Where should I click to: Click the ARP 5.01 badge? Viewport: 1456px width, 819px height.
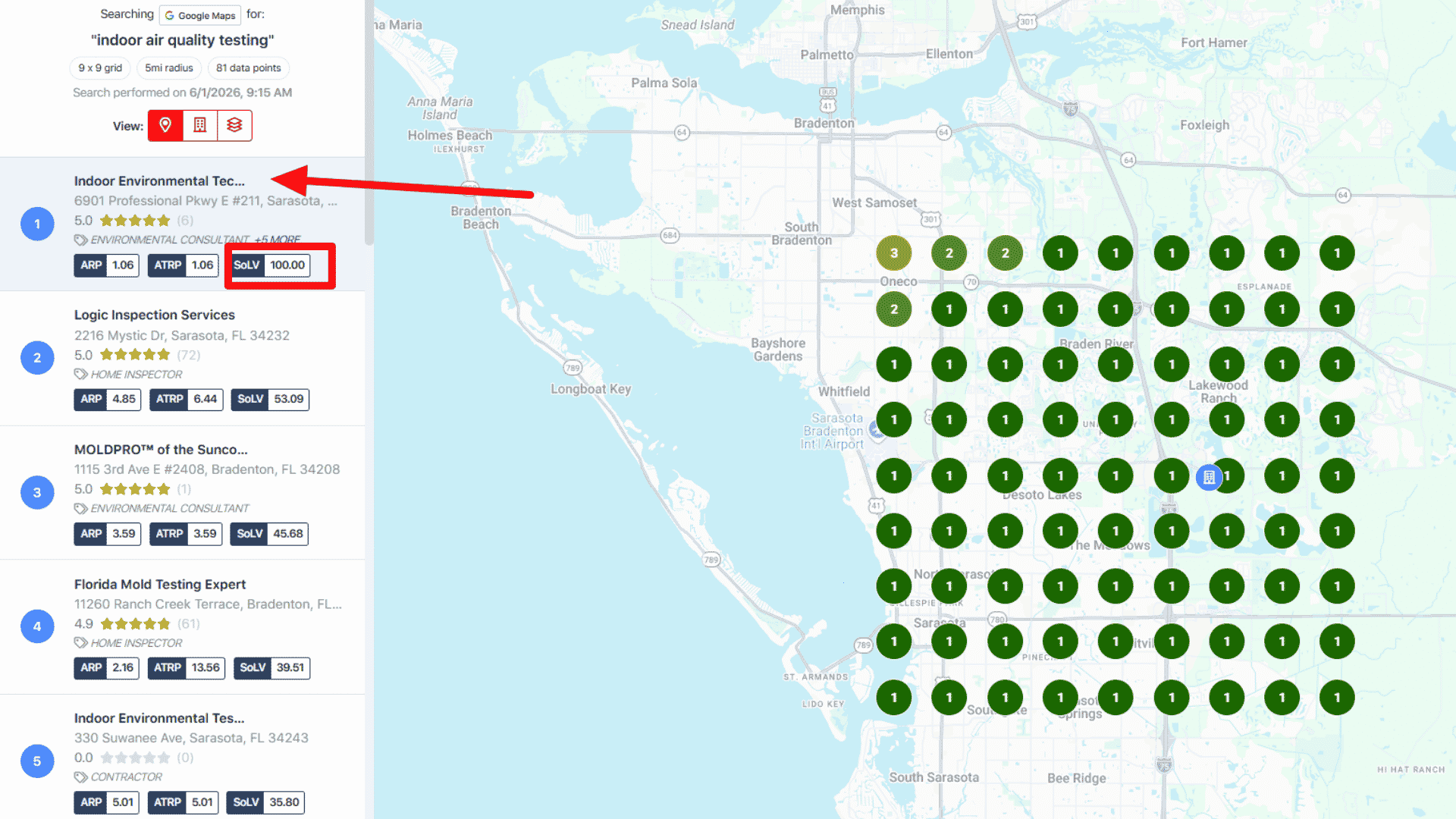(x=107, y=802)
